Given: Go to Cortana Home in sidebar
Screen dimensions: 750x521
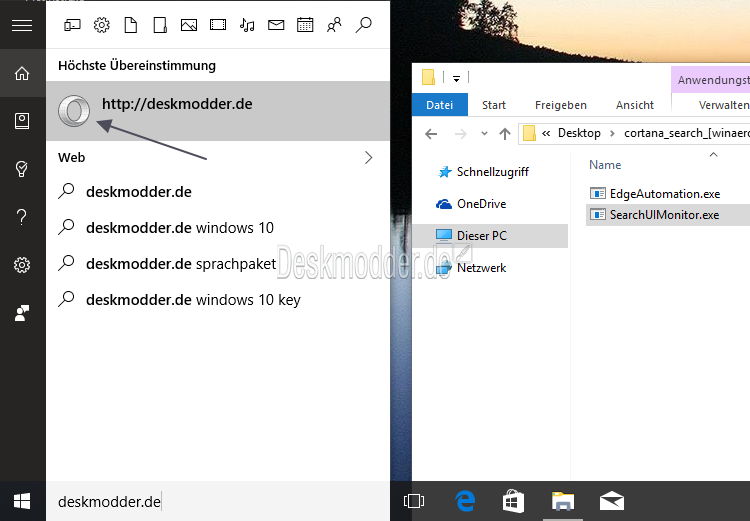Looking at the screenshot, I should tap(22, 73).
